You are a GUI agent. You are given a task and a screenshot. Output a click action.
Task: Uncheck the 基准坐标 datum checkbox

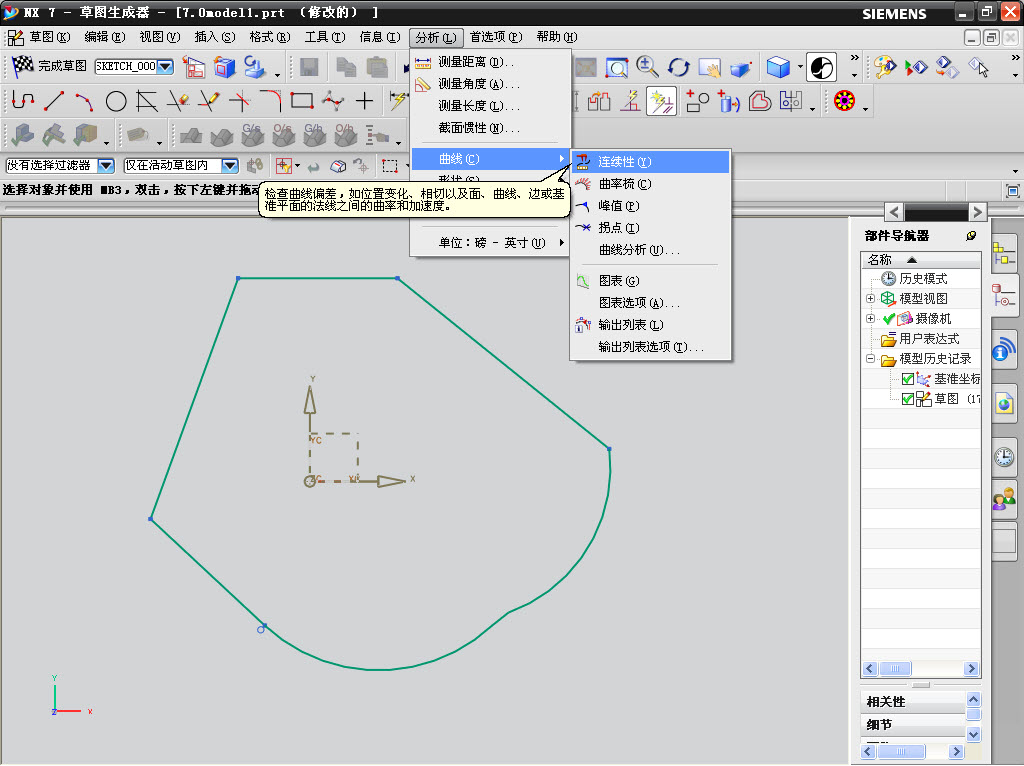click(908, 379)
